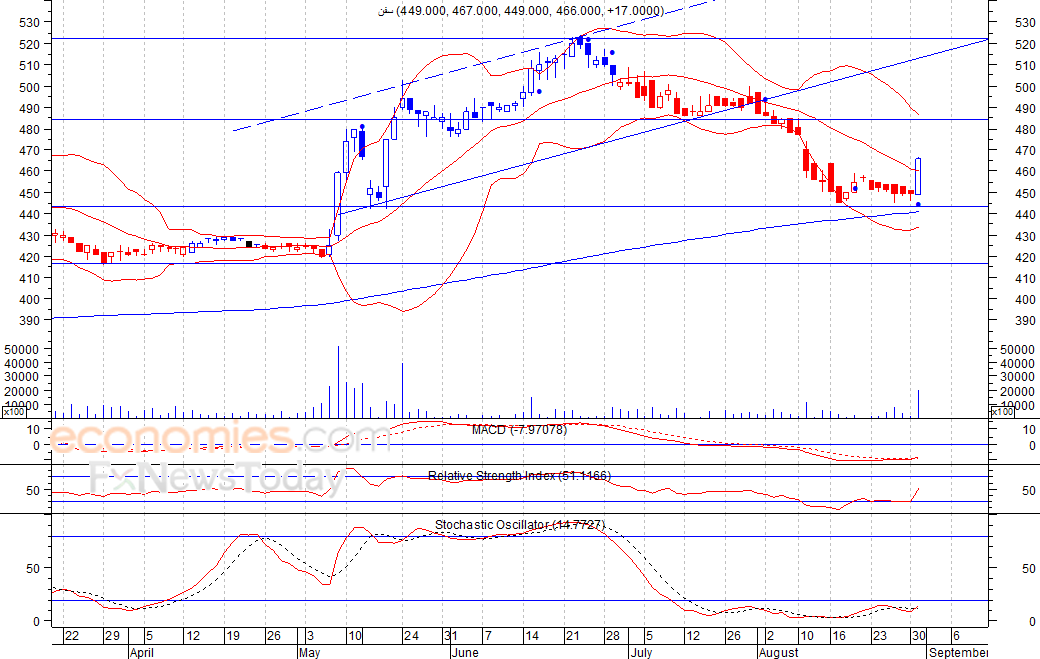This screenshot has width=1040, height=659.
Task: Click date label 3 under May
Action: coord(310,636)
